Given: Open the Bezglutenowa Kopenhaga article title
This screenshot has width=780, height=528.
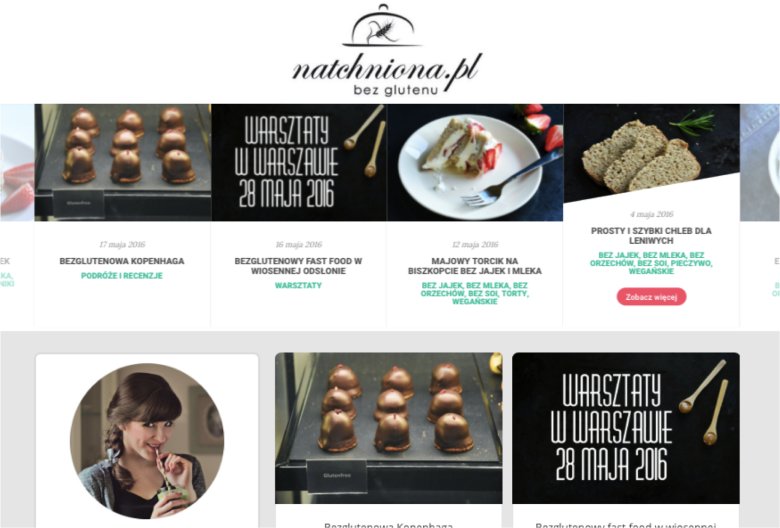Looking at the screenshot, I should pyautogui.click(x=122, y=261).
